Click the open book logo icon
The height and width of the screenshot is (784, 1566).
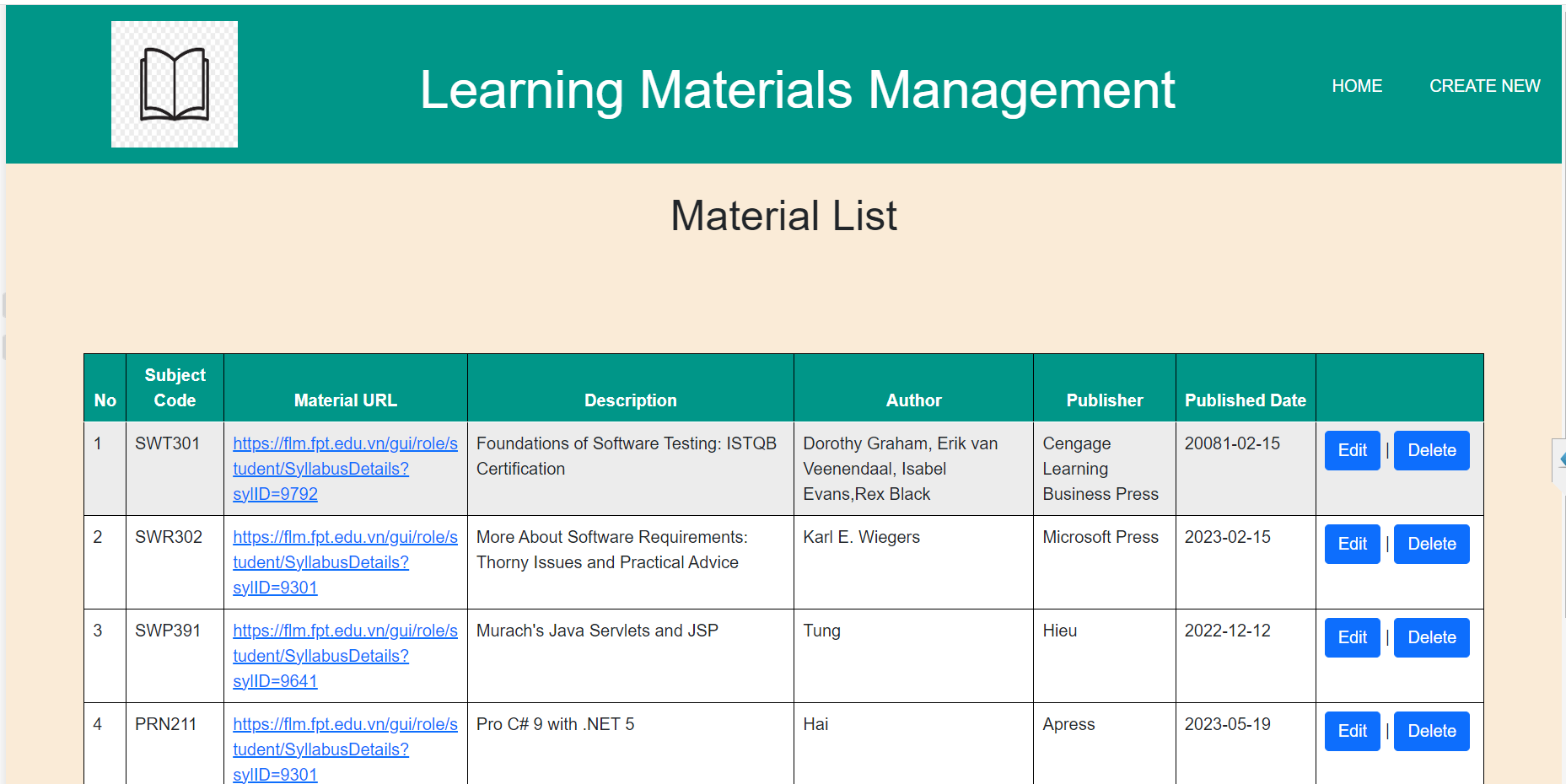point(174,83)
